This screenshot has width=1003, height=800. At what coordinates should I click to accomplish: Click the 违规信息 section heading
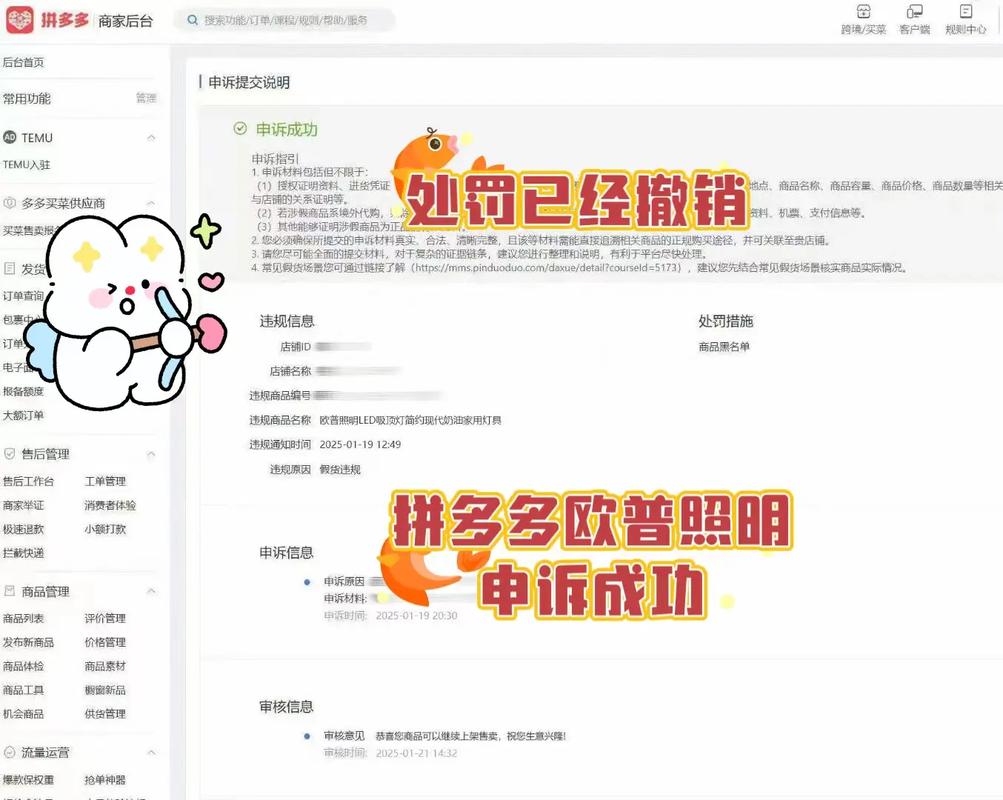287,321
